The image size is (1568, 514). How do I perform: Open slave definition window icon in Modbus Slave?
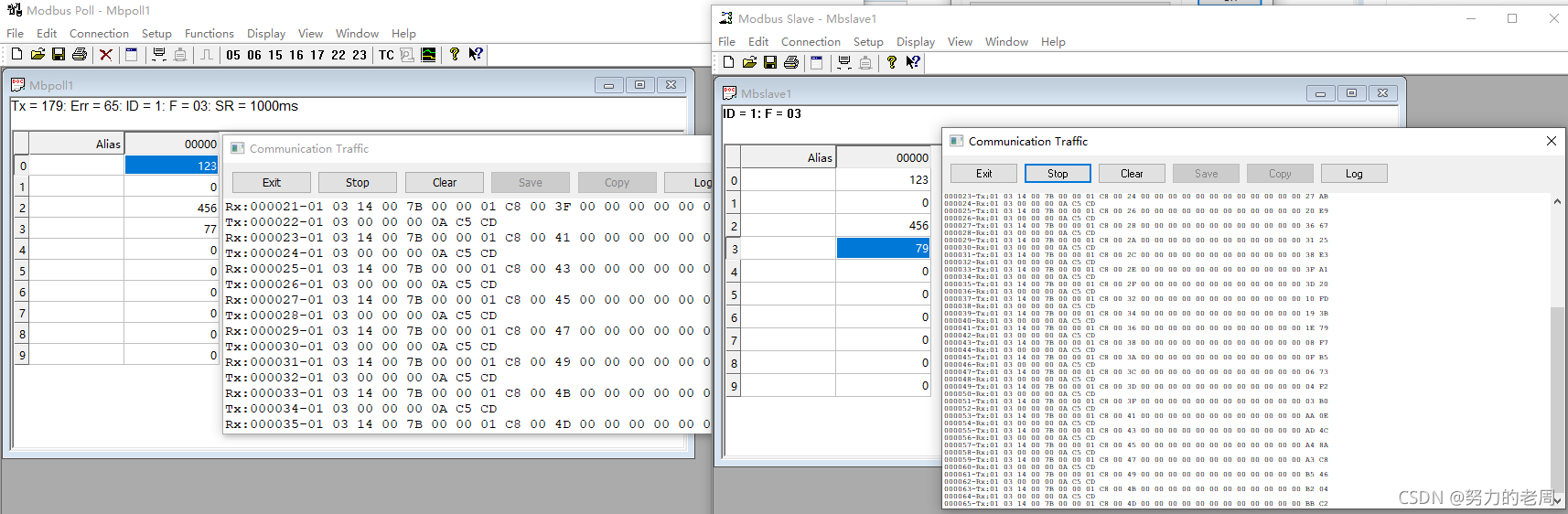pyautogui.click(x=817, y=62)
